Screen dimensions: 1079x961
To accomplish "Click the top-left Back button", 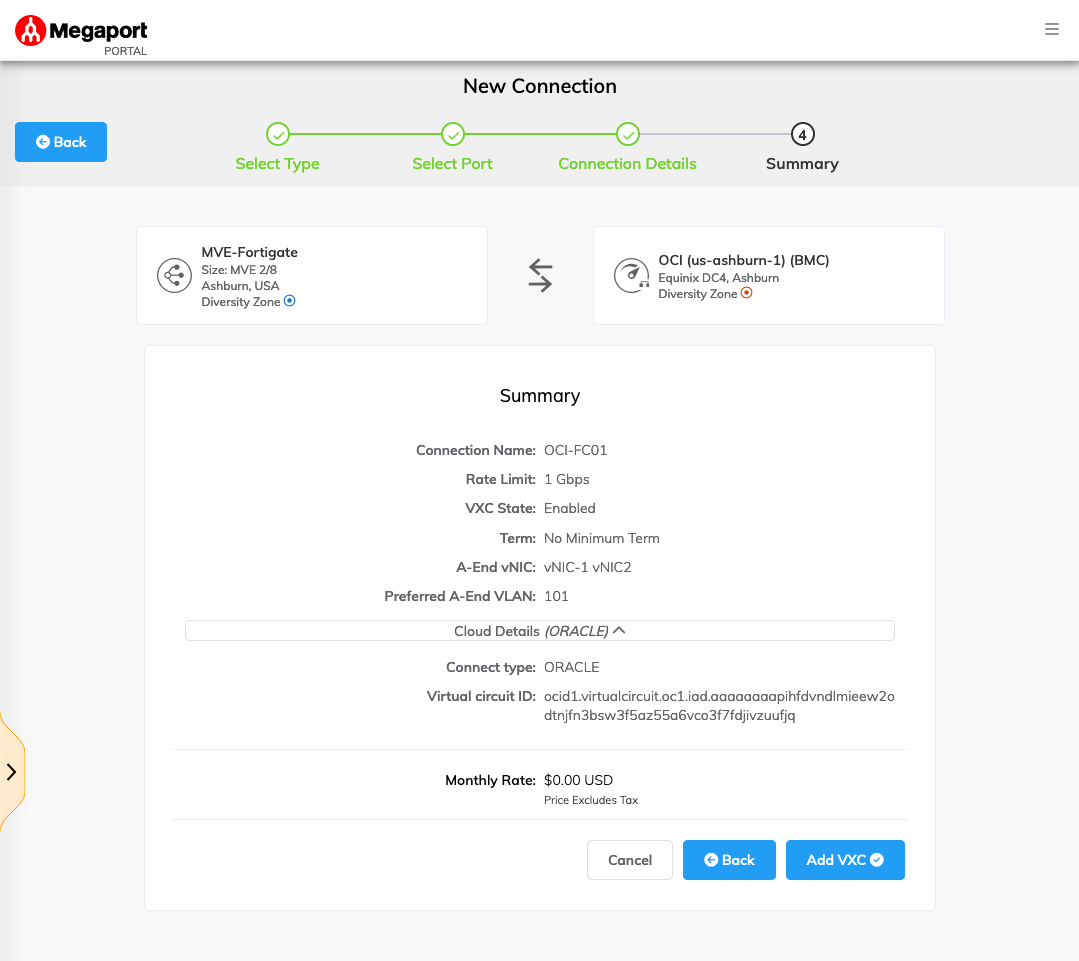I will (61, 142).
